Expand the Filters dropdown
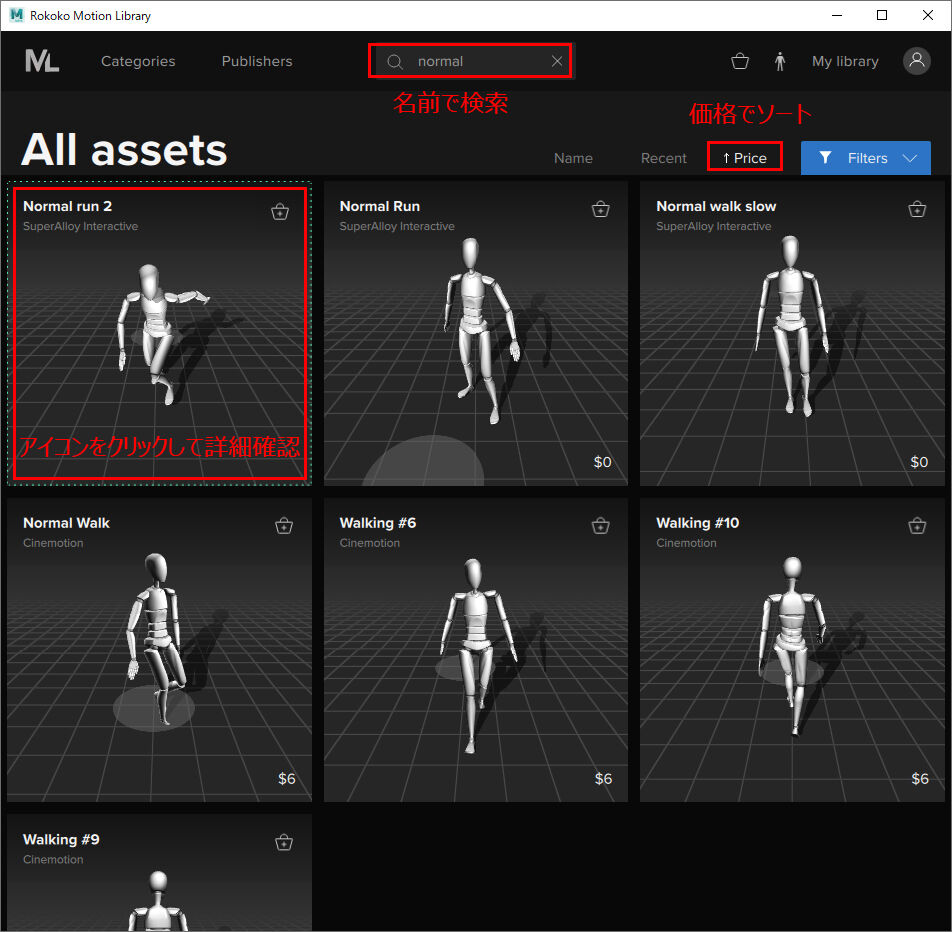The image size is (952, 932). [x=865, y=157]
